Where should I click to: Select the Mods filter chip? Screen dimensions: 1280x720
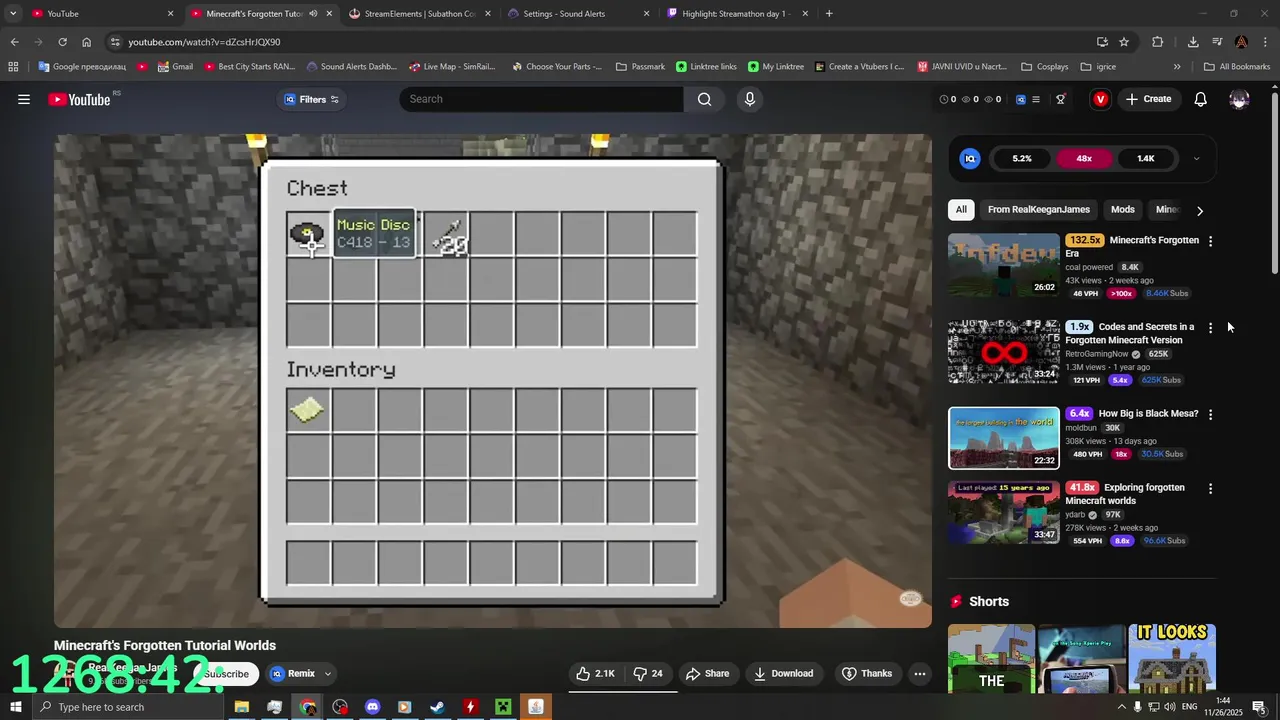(x=1123, y=210)
